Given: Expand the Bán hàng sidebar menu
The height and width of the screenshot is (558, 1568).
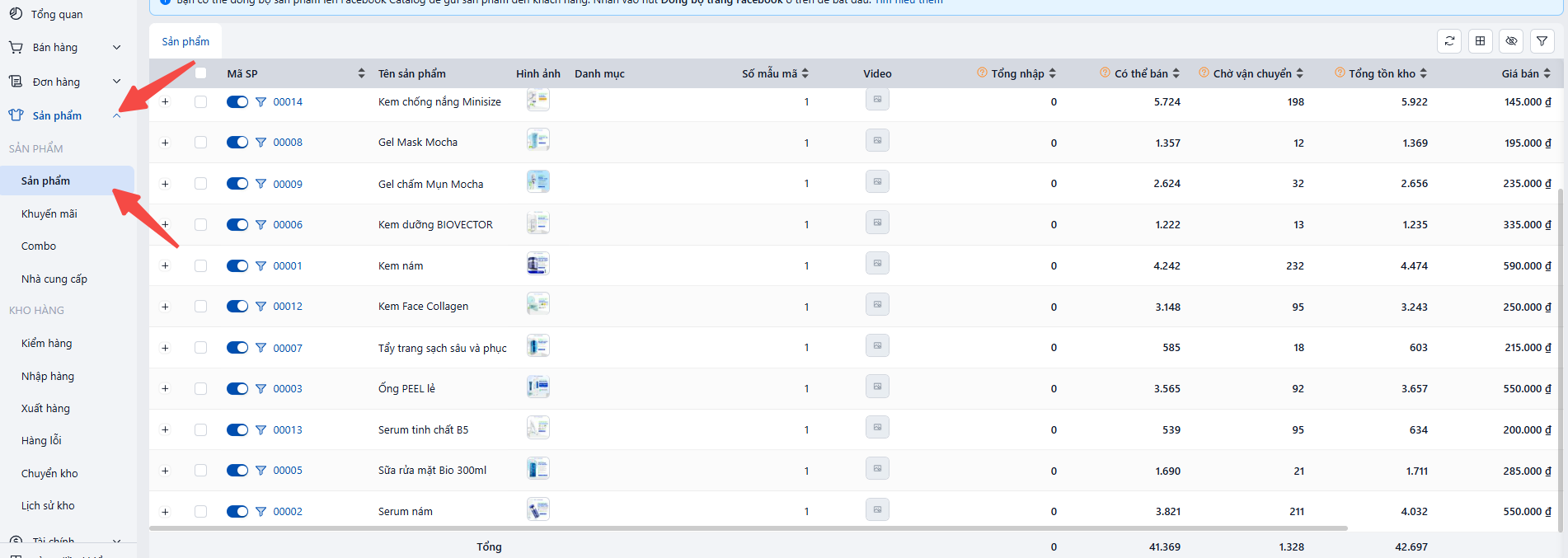Looking at the screenshot, I should (x=116, y=48).
